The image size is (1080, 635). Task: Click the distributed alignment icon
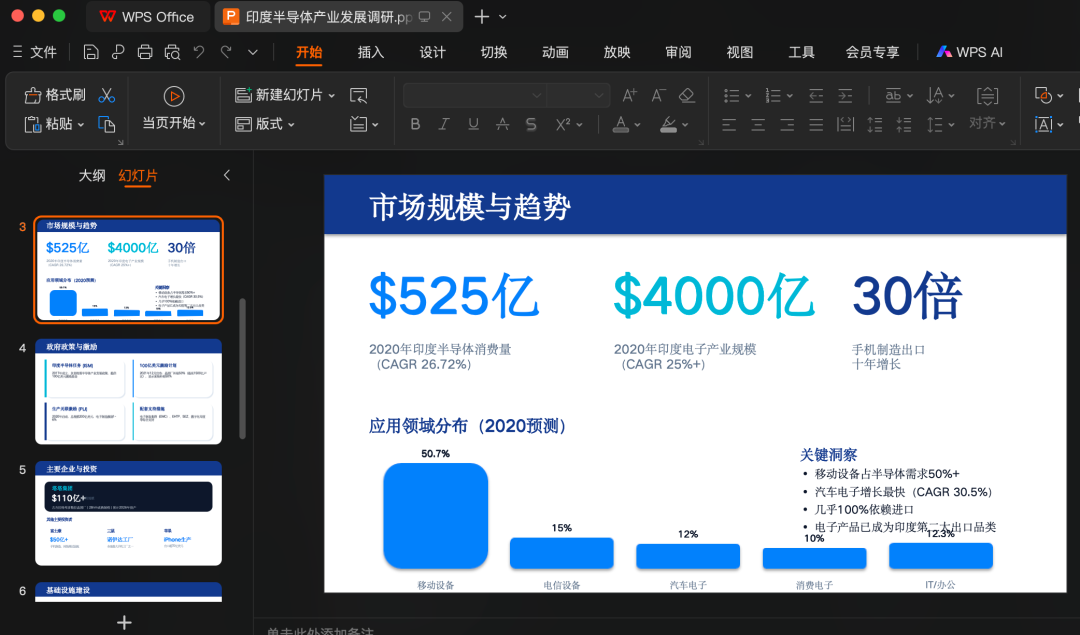click(845, 125)
